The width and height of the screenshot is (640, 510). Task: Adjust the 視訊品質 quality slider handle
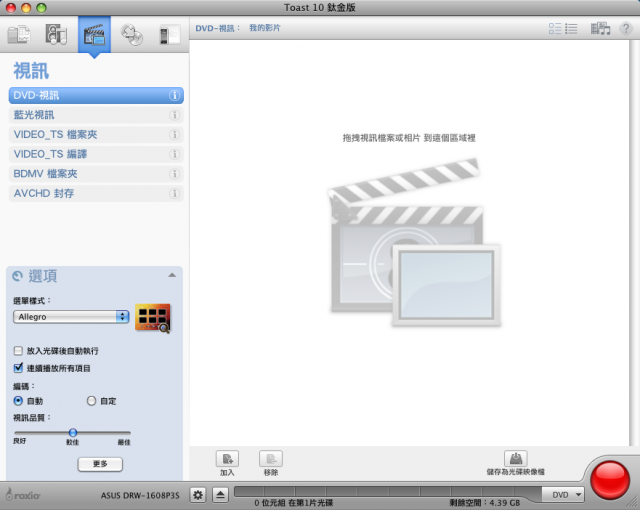click(73, 432)
